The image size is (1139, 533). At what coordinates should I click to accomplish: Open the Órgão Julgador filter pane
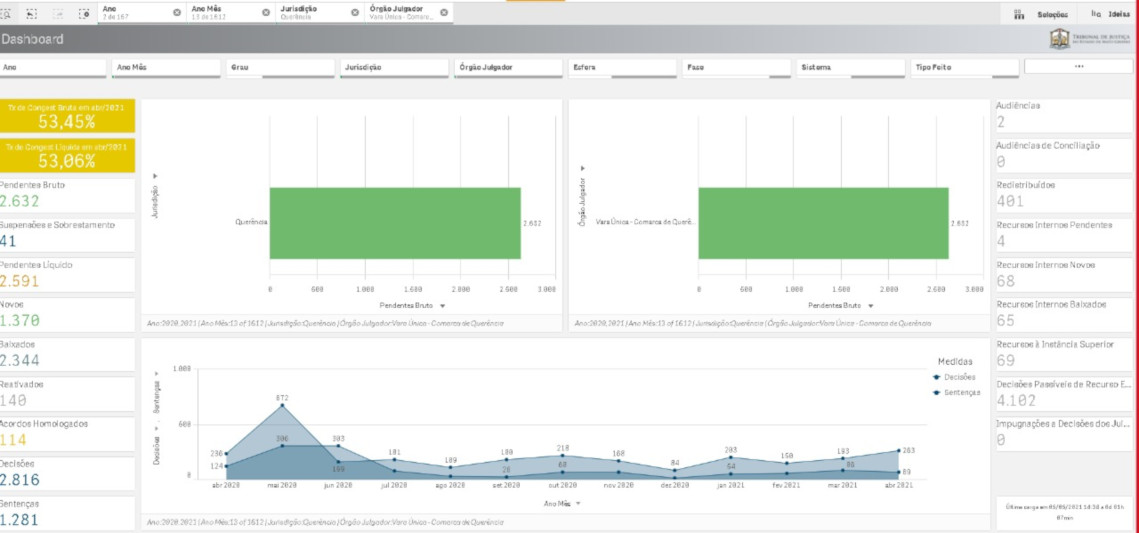click(x=509, y=68)
